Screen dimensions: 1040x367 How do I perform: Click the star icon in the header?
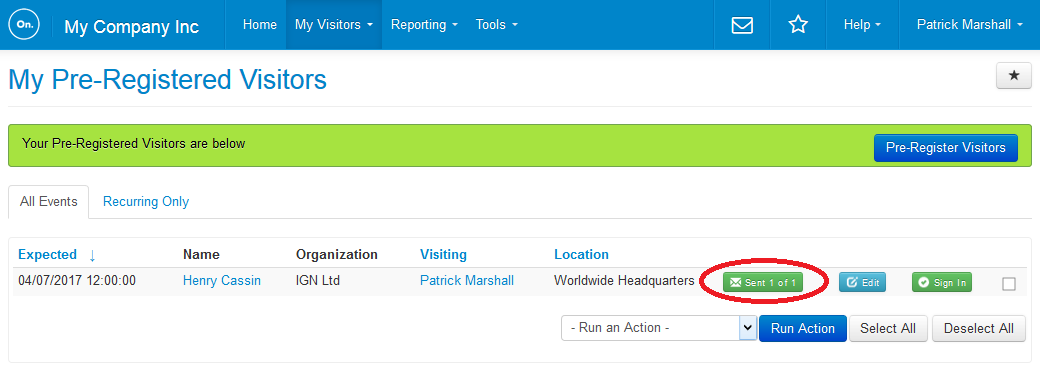[798, 25]
